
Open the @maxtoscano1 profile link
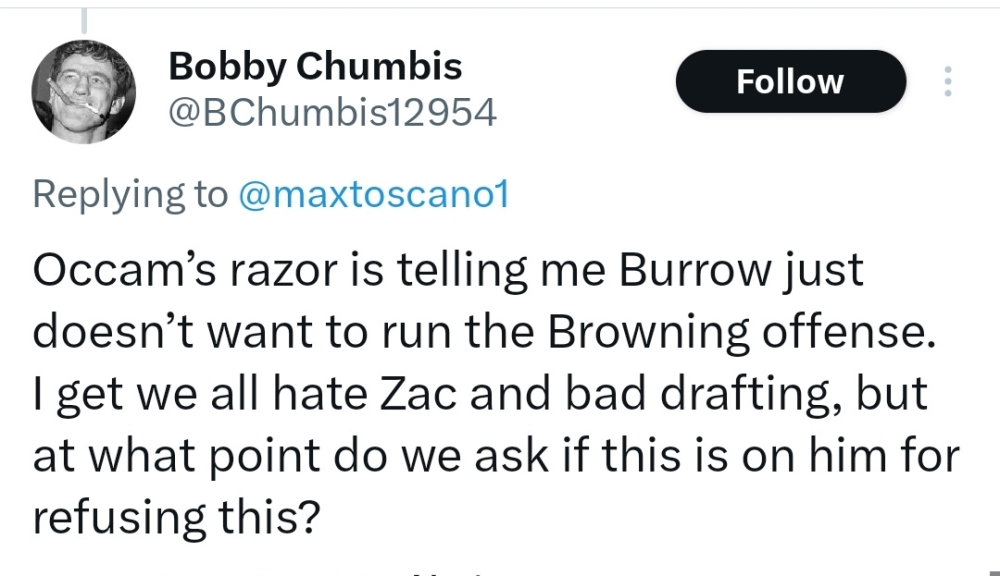pyautogui.click(x=373, y=193)
